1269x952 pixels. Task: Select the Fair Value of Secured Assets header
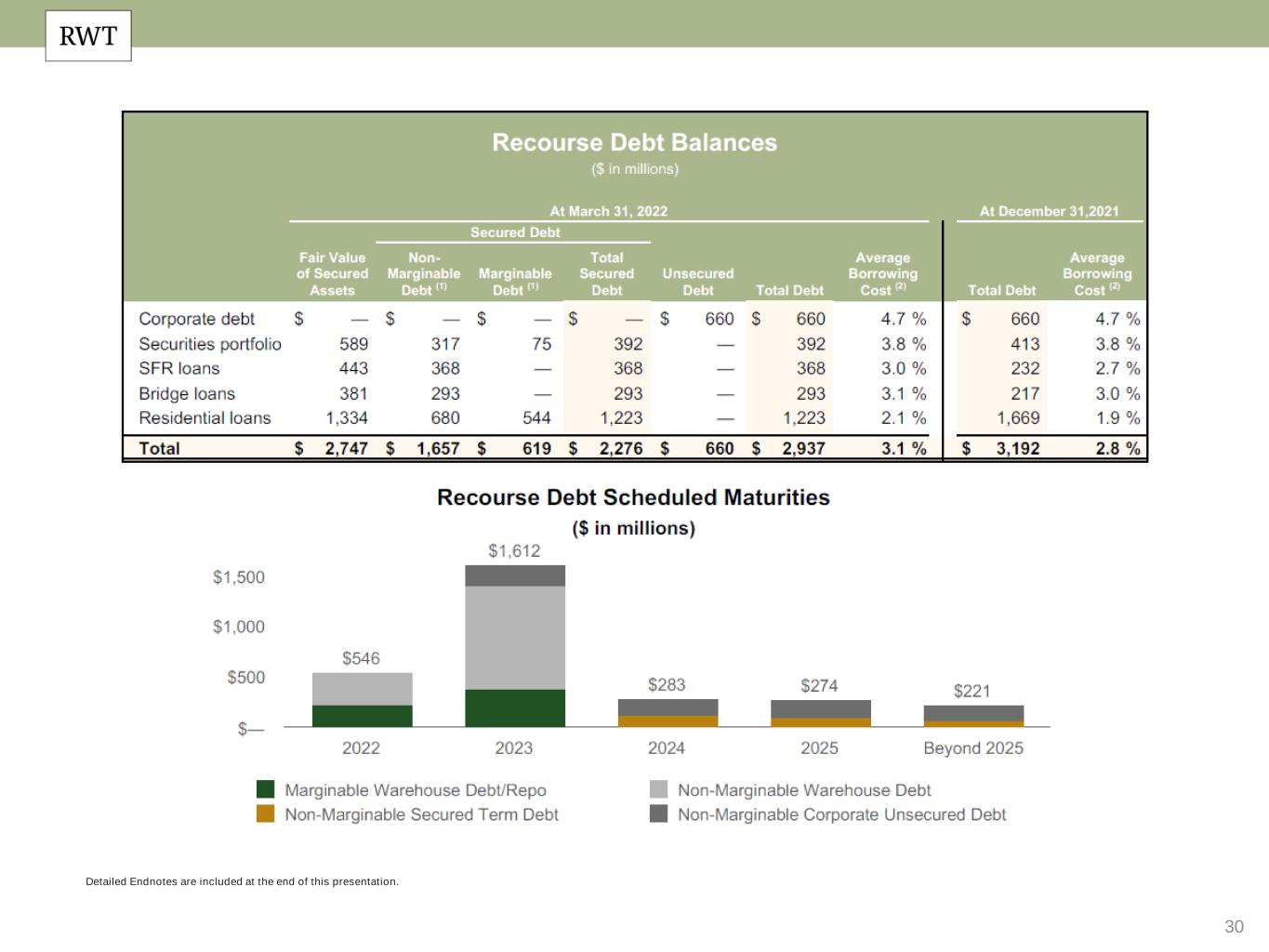pyautogui.click(x=332, y=273)
